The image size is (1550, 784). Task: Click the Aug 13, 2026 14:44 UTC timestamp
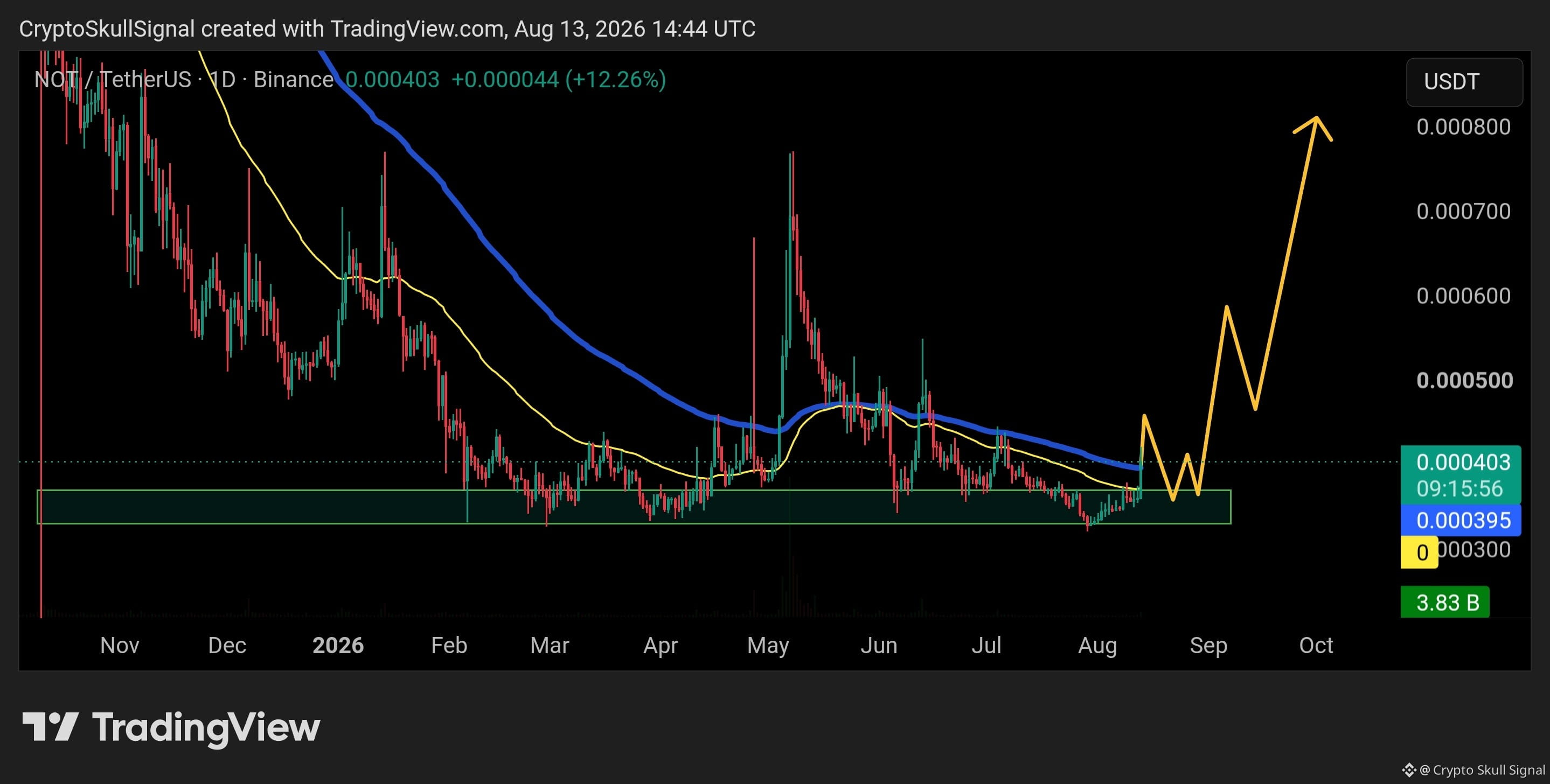click(x=635, y=29)
